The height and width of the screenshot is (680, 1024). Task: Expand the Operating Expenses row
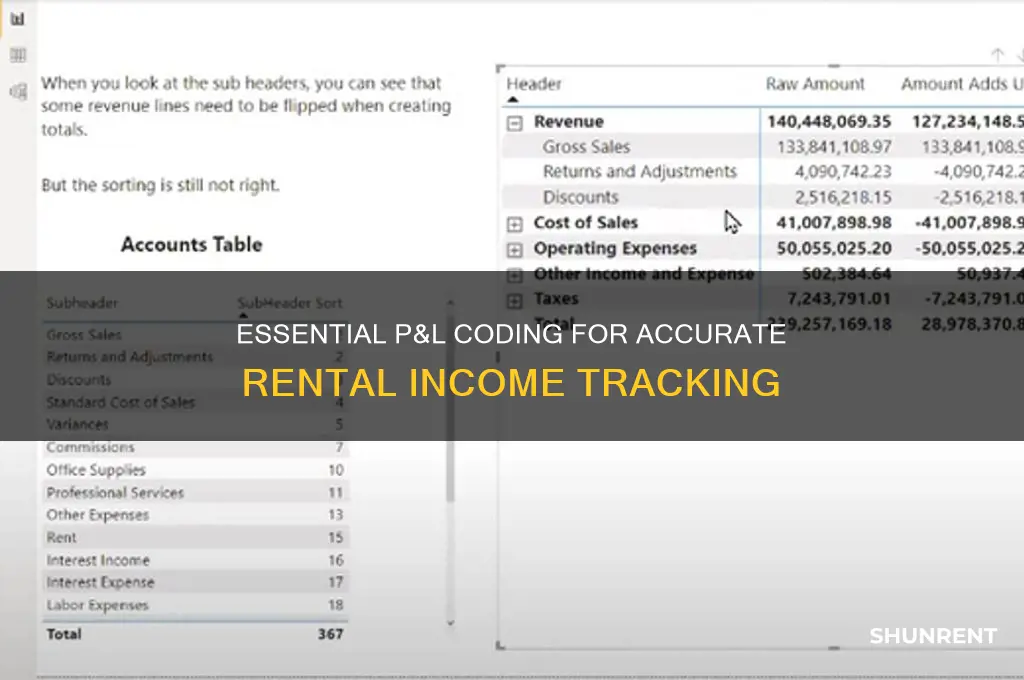coord(515,250)
